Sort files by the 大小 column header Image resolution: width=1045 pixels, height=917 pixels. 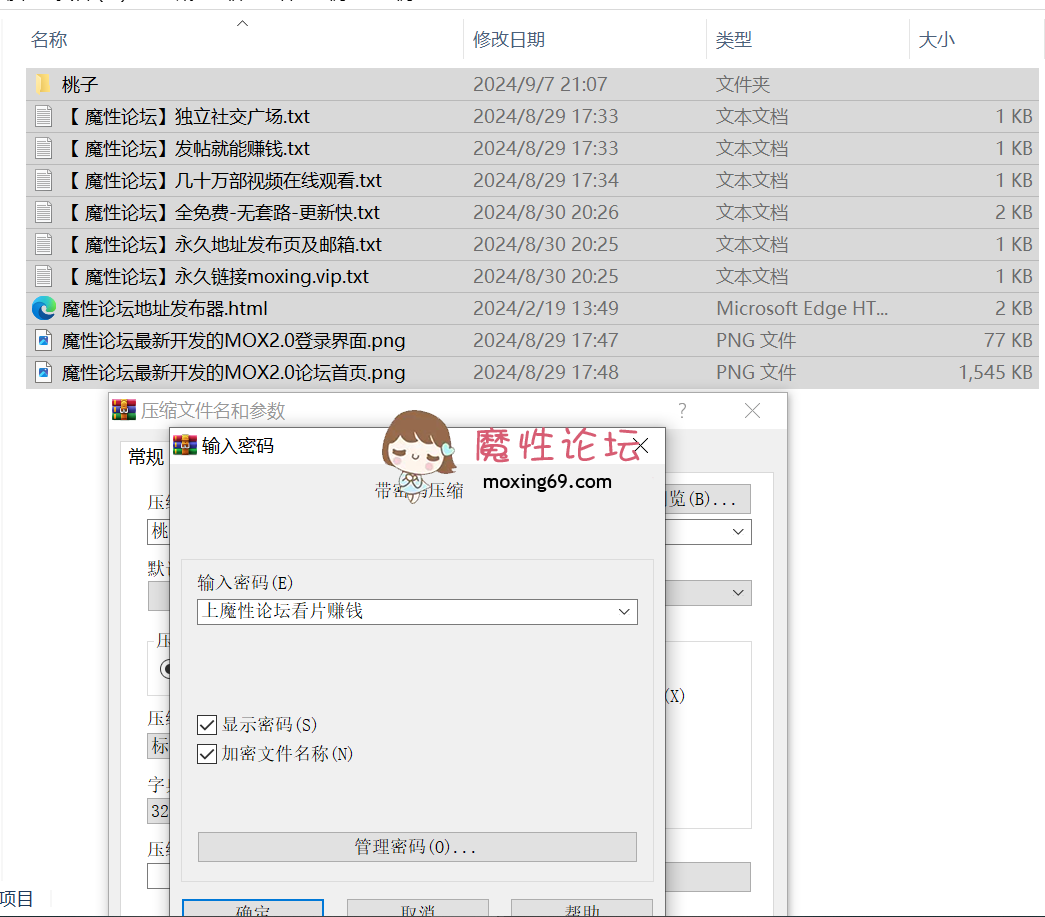(x=936, y=40)
